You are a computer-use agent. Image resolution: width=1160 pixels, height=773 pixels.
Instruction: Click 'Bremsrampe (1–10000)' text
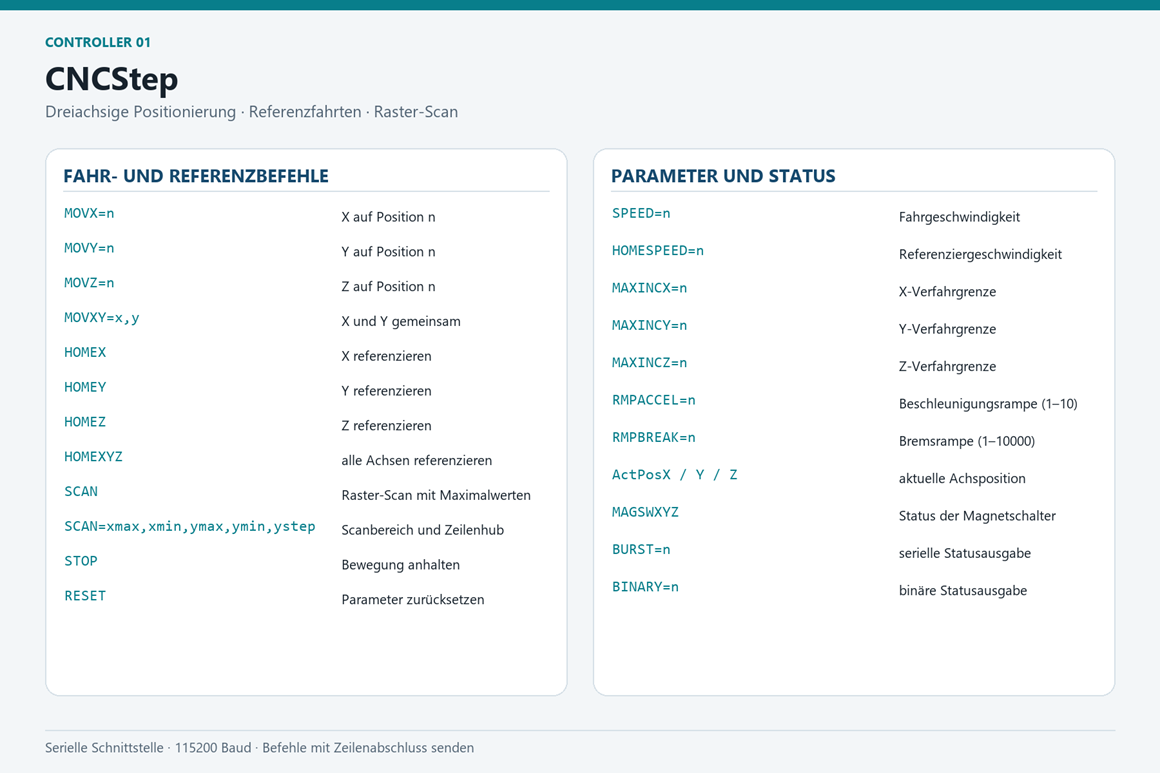pyautogui.click(x=966, y=441)
